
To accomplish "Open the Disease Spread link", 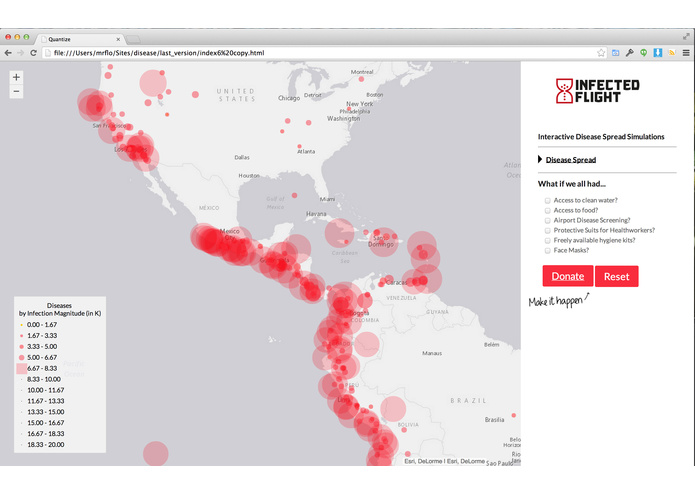I will click(x=570, y=160).
